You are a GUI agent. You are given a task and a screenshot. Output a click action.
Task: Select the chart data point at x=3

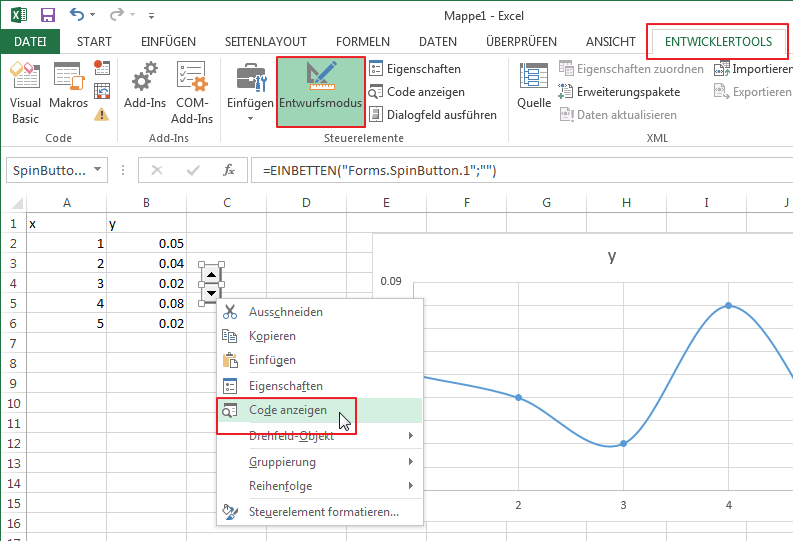coord(623,443)
